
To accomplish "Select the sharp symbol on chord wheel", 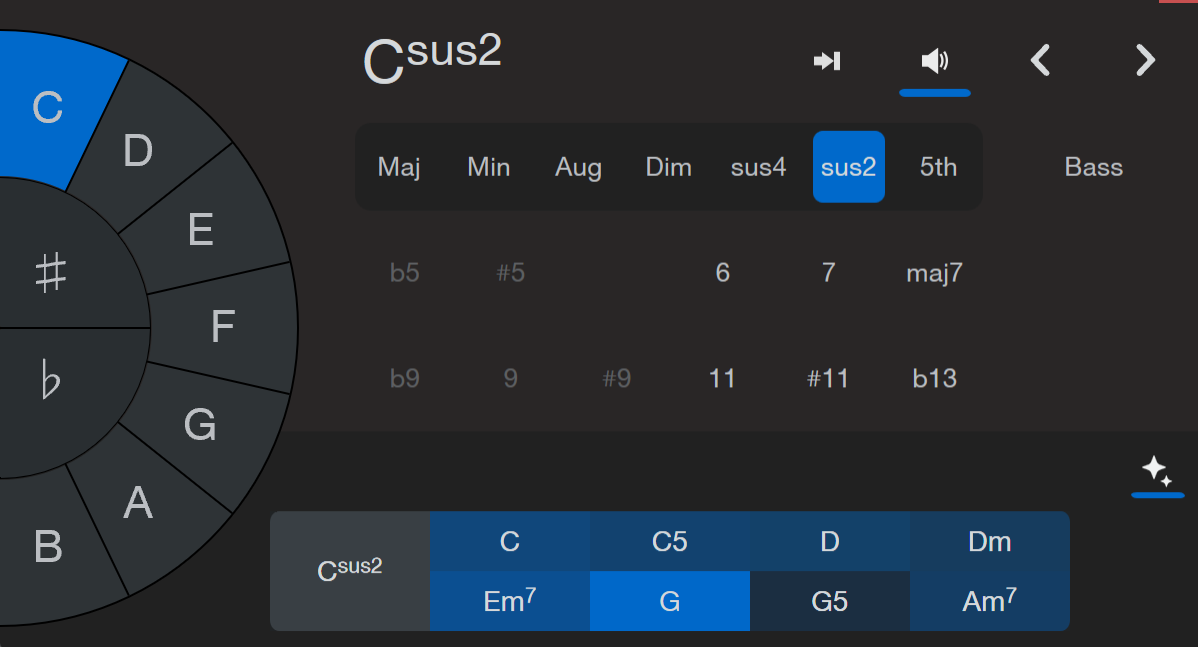I will coord(50,273).
